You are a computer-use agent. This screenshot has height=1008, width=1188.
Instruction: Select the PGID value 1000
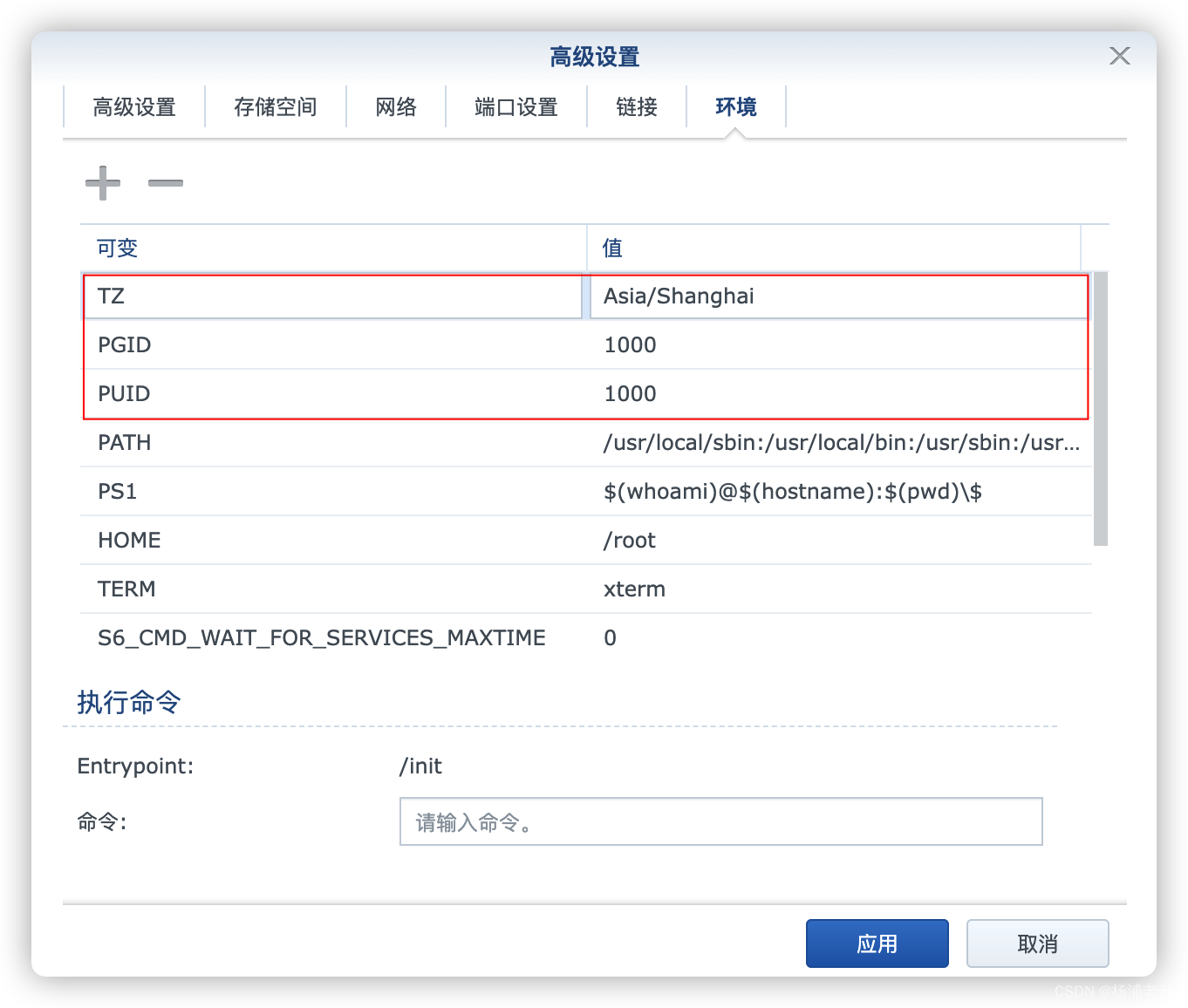[x=630, y=344]
